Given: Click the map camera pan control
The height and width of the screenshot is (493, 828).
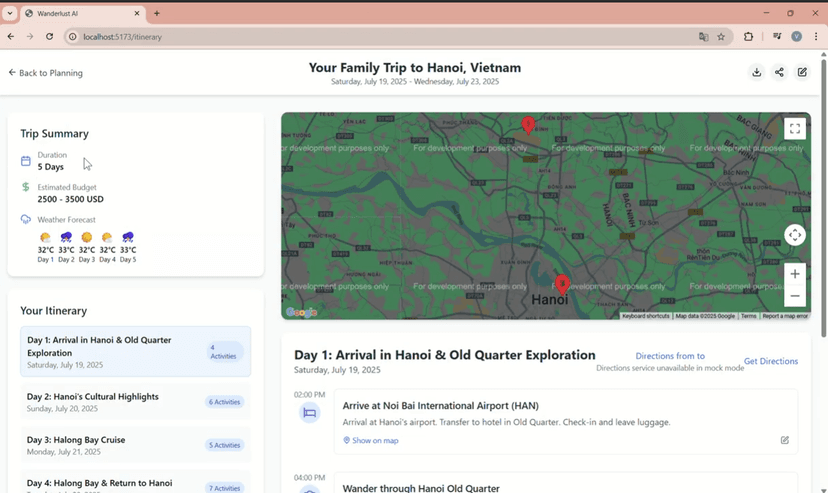Looking at the screenshot, I should point(794,235).
